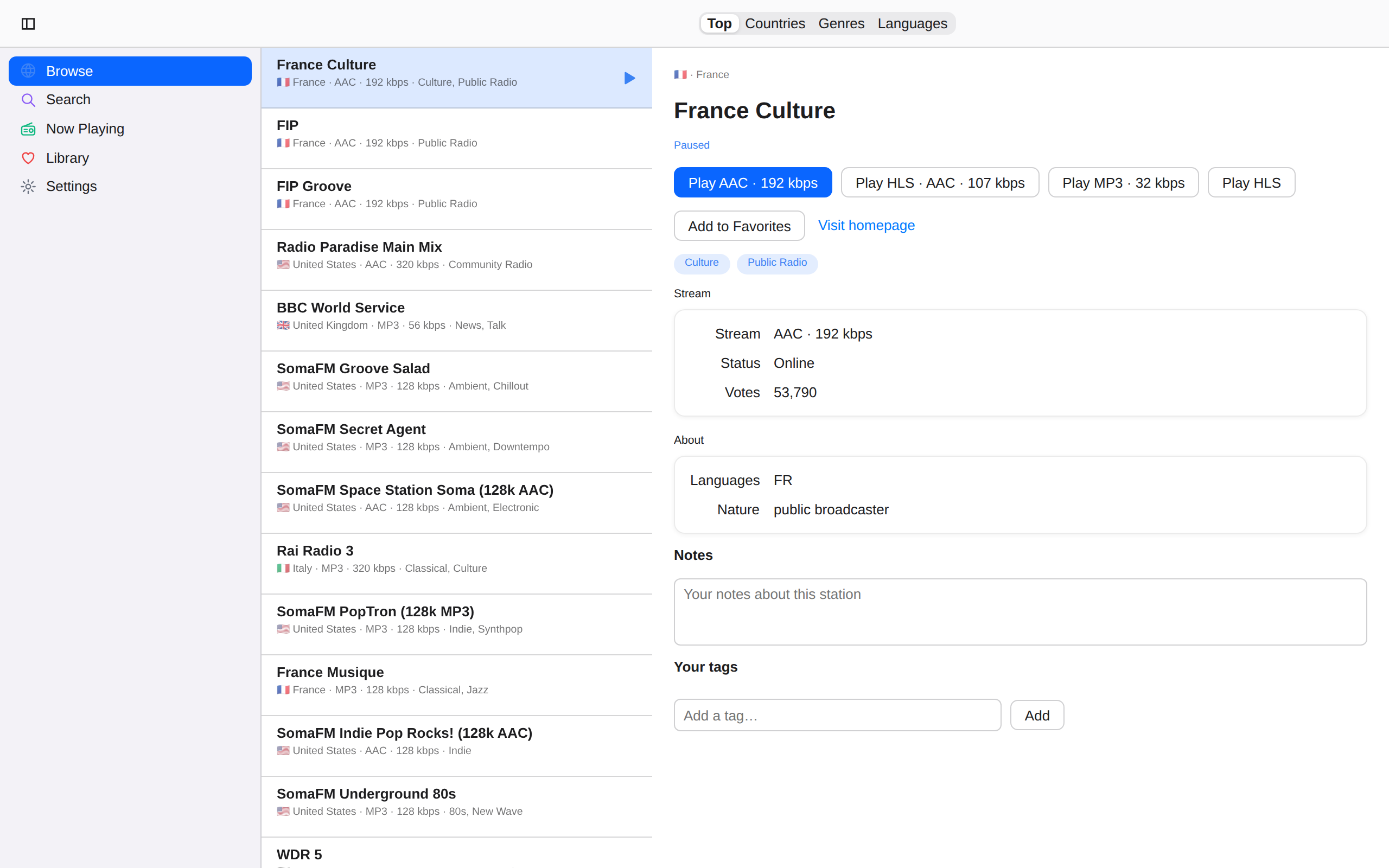Select SomaFM Secret Agent station

(x=456, y=443)
